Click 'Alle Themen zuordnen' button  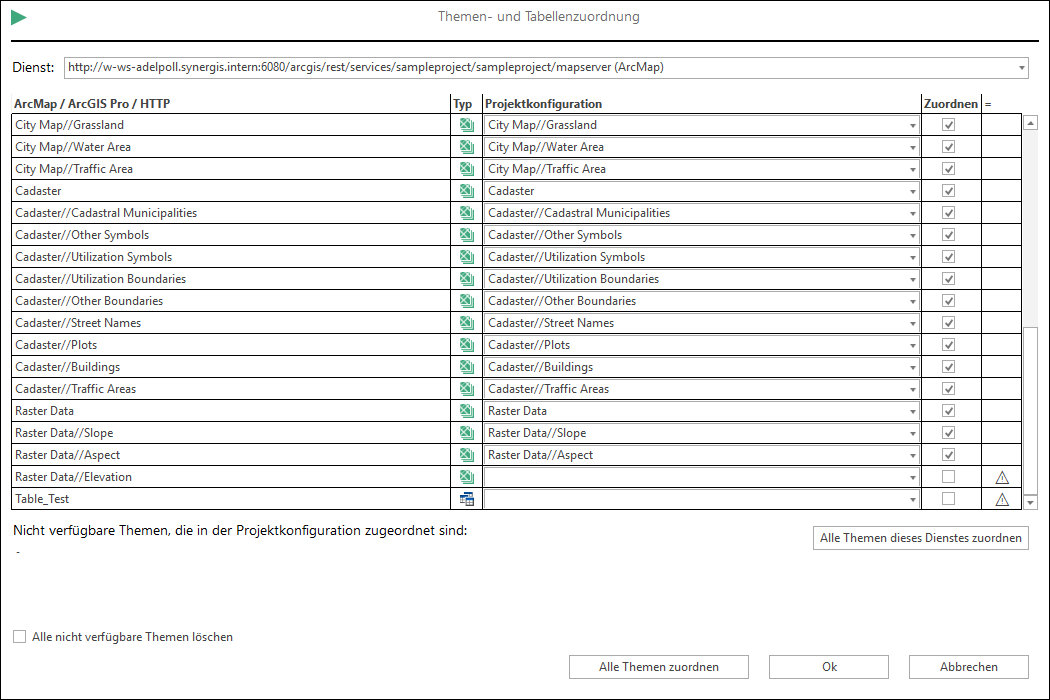(x=658, y=666)
